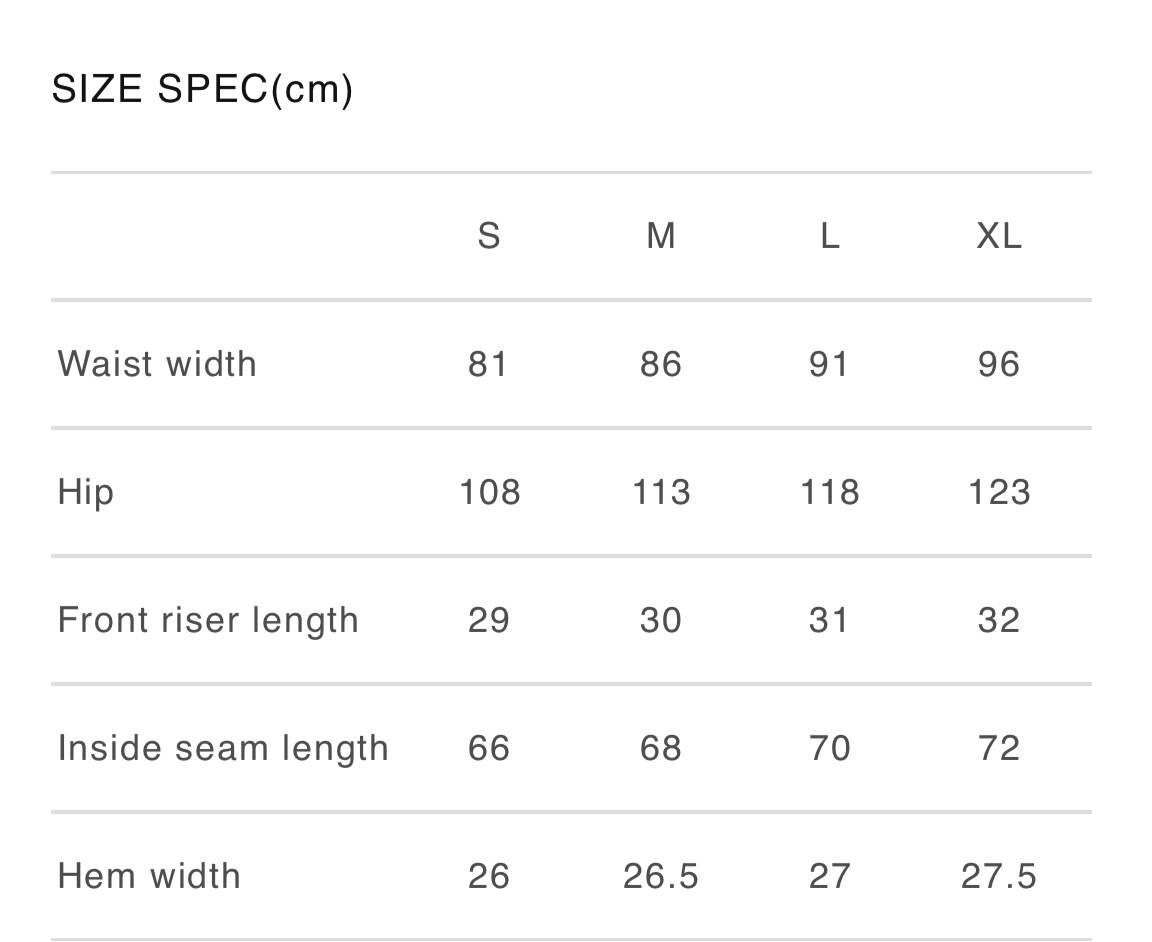Click the Hip row label

(86, 492)
